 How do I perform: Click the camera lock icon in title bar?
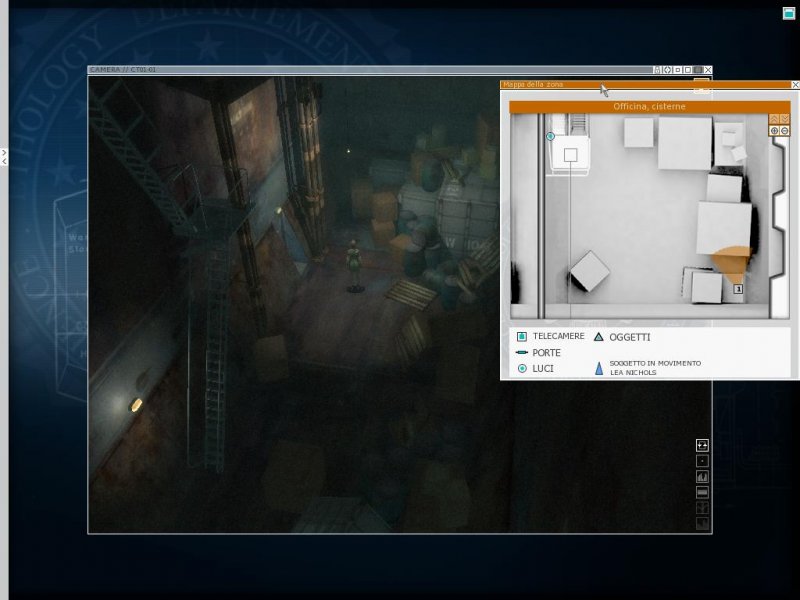click(x=658, y=70)
